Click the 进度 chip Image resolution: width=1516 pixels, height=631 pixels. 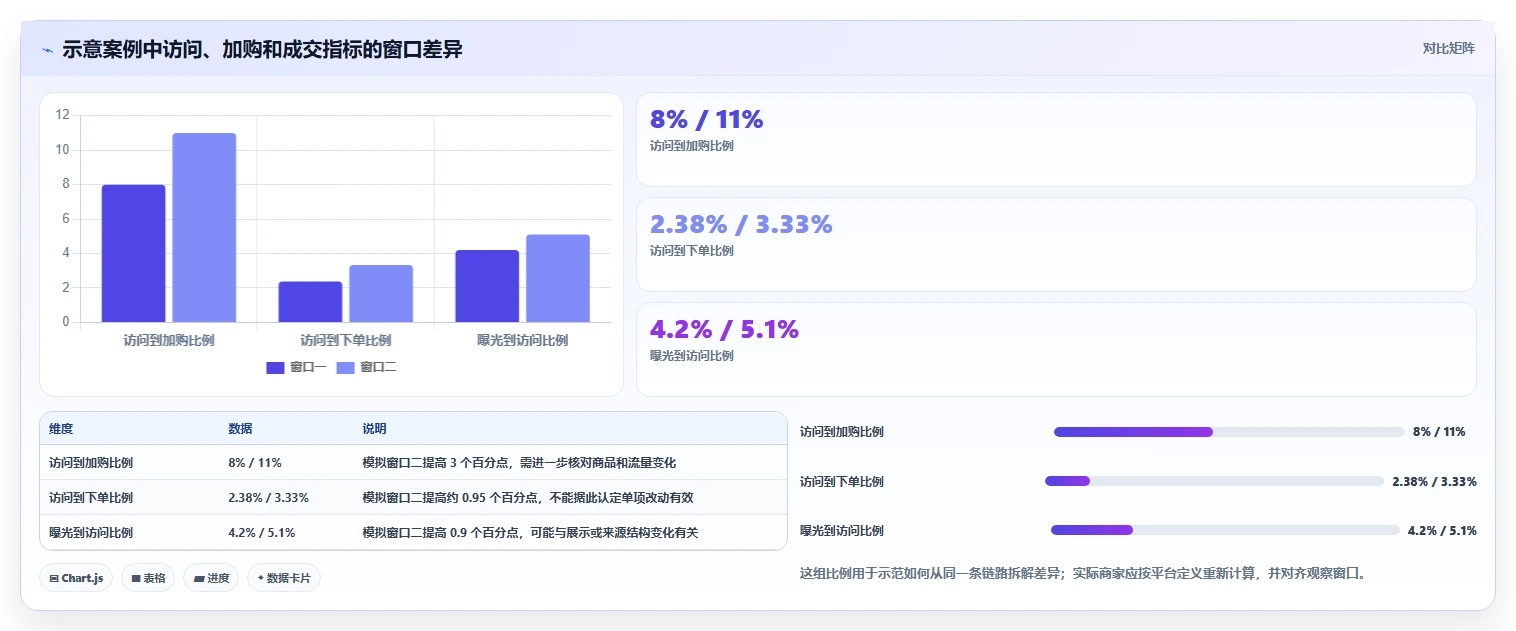(x=211, y=578)
